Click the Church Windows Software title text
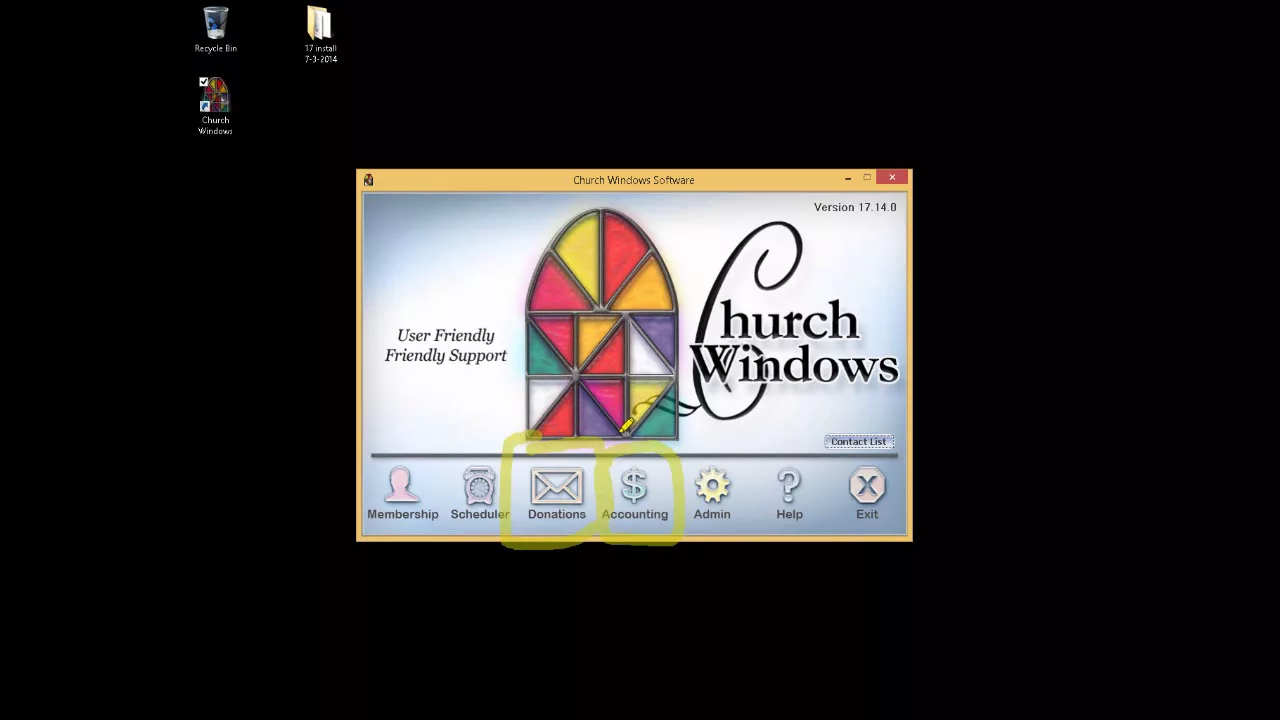 [x=633, y=180]
